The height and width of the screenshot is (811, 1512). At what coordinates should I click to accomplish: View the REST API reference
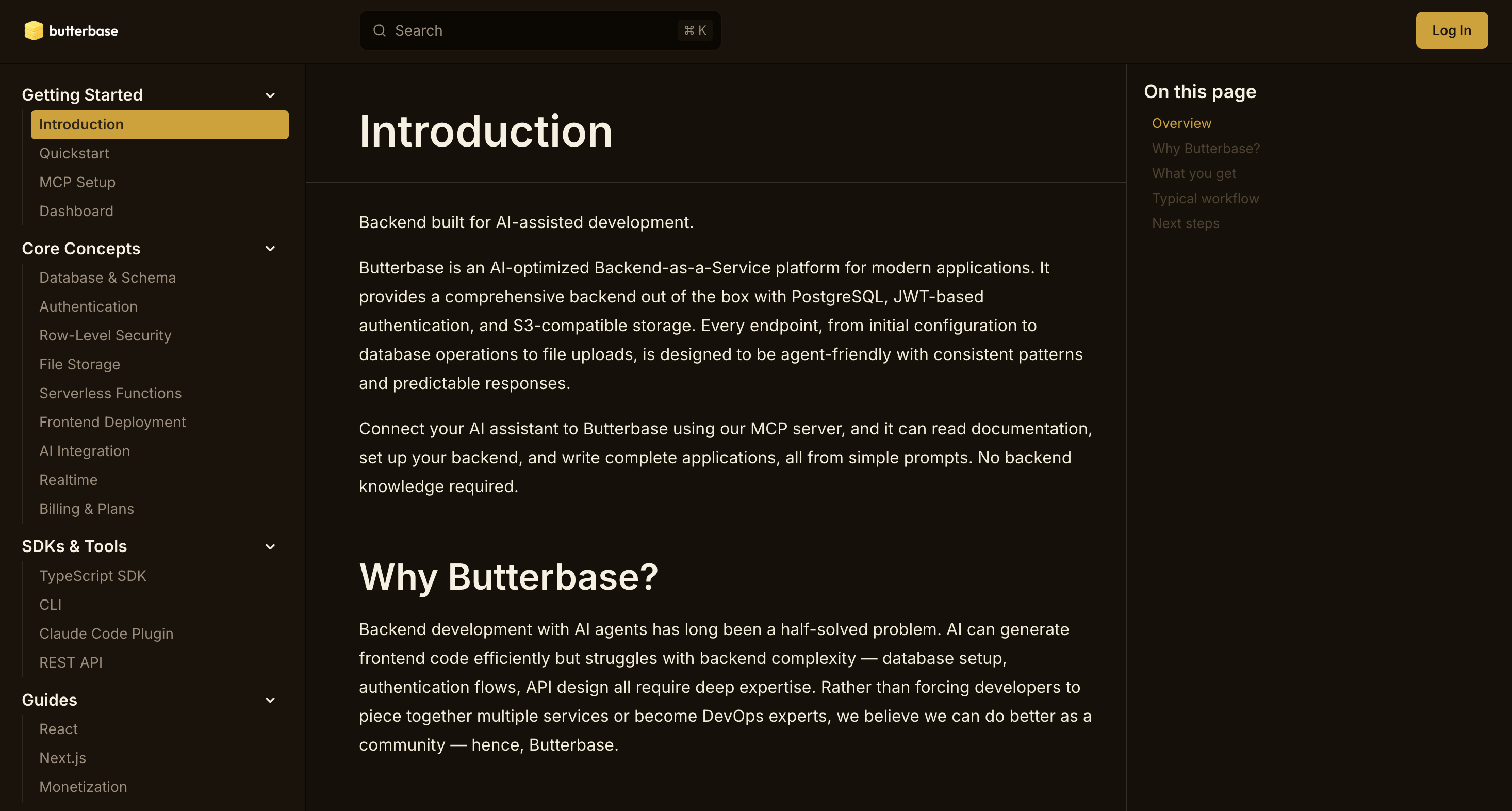[71, 662]
